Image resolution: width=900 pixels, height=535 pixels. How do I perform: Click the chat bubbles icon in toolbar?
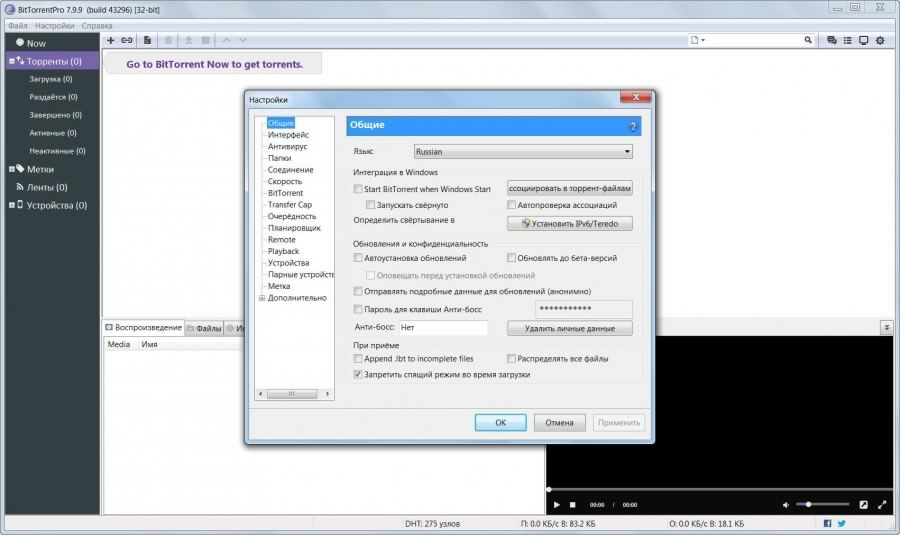coord(831,41)
